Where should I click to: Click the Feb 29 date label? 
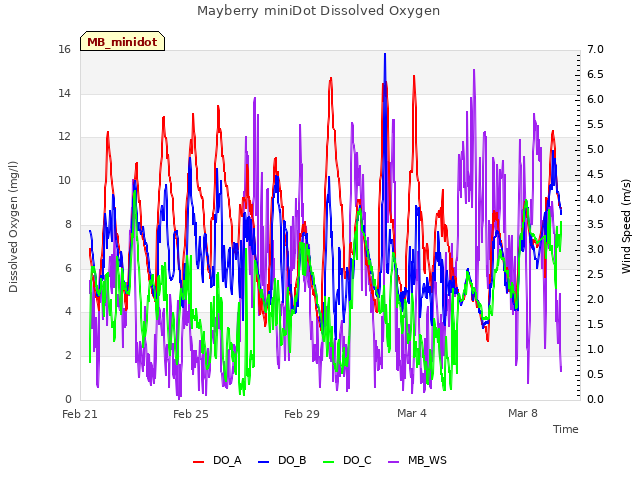tap(302, 414)
